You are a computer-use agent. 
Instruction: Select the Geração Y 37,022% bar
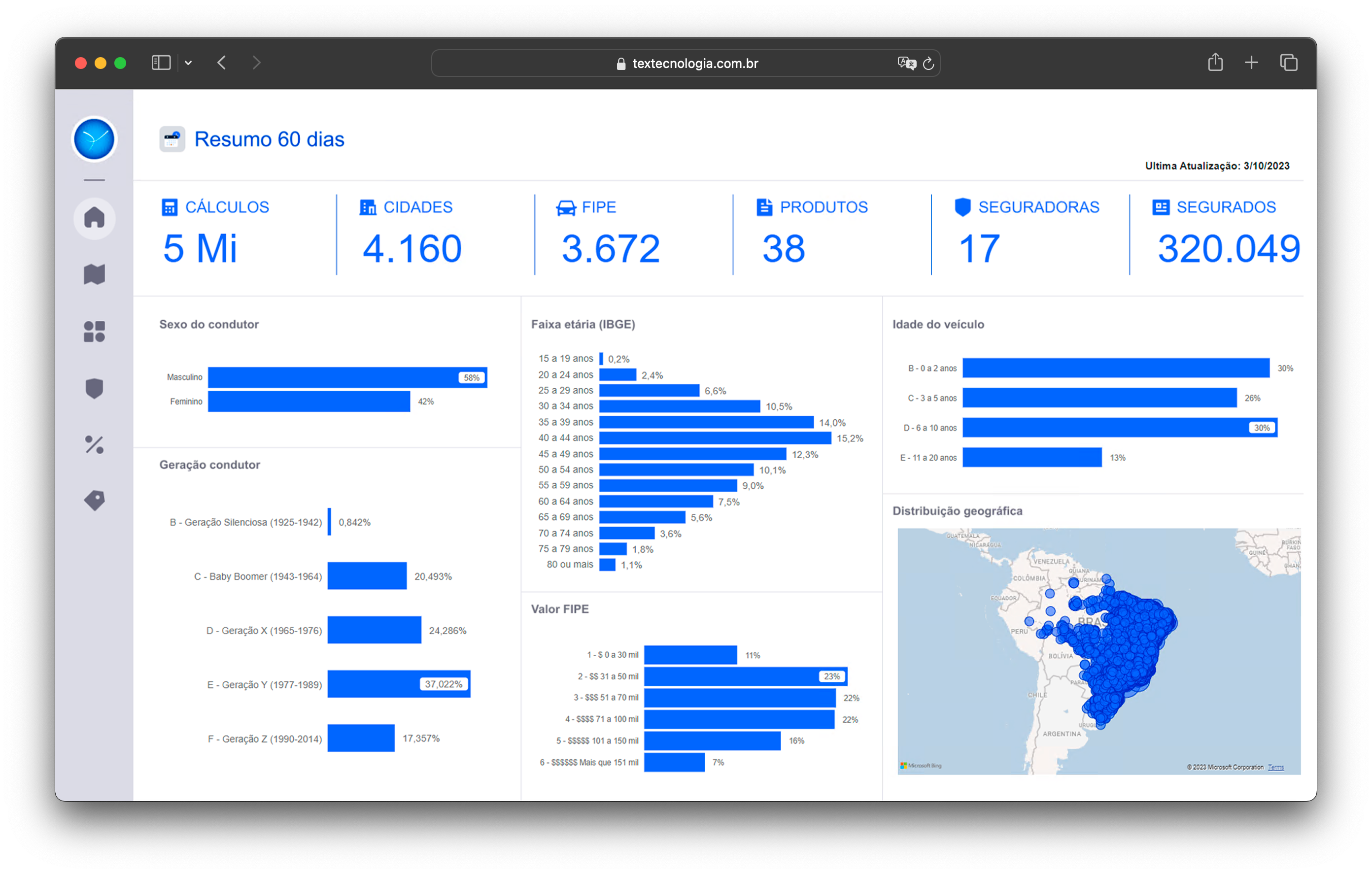[399, 684]
